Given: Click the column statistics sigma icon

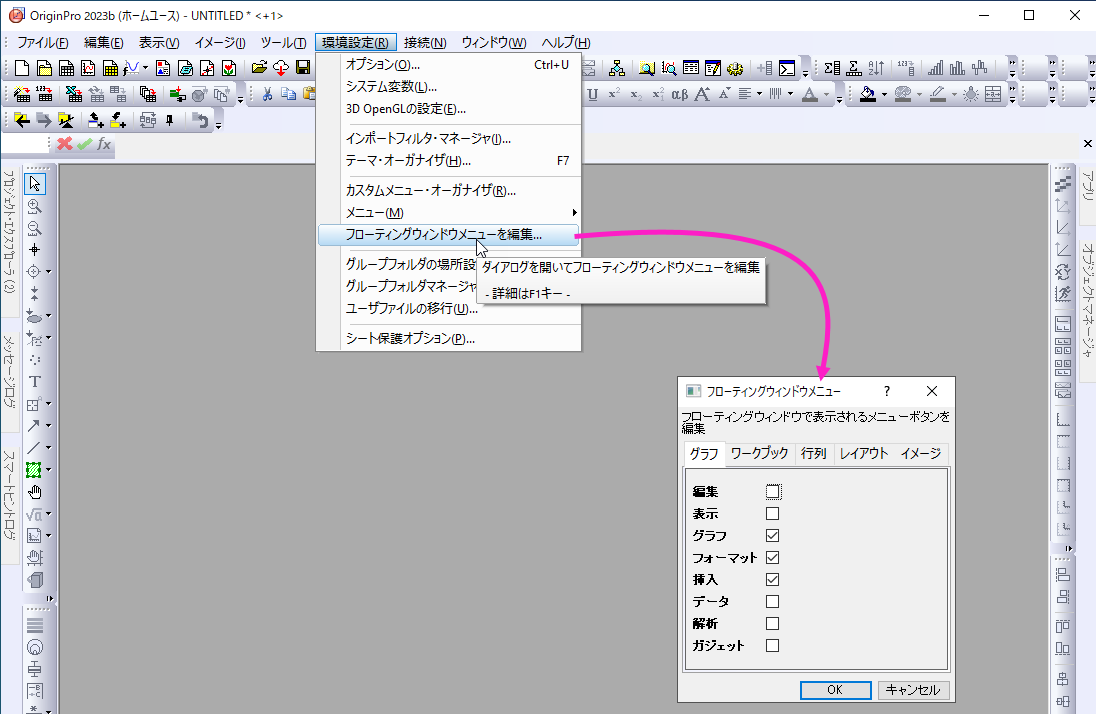Looking at the screenshot, I should [832, 68].
